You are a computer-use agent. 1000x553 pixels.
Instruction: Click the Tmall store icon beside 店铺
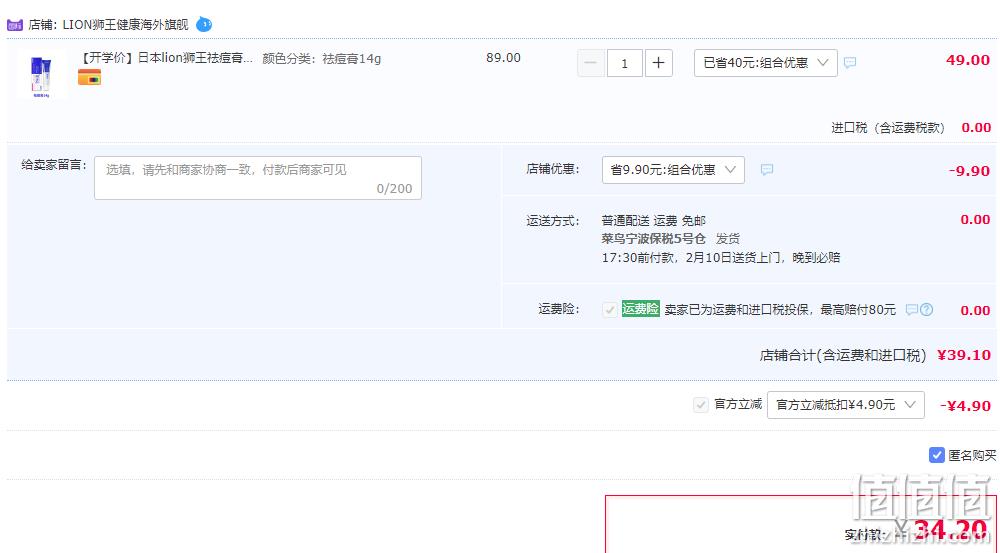coord(15,25)
